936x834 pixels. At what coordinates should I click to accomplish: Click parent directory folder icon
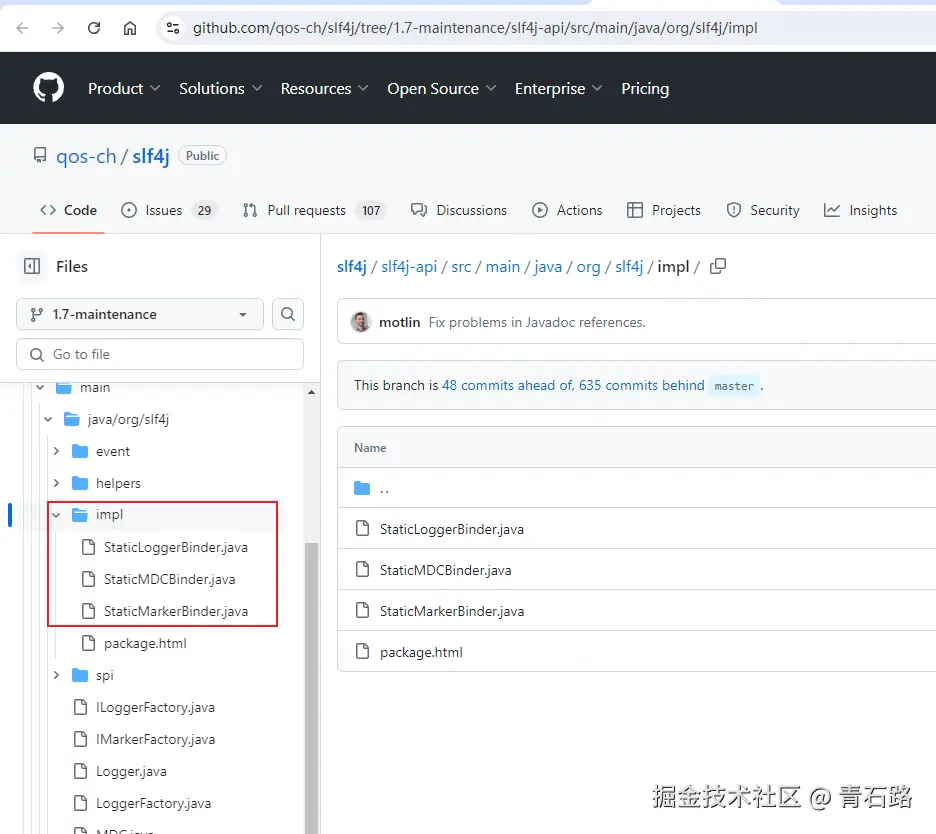(x=362, y=488)
